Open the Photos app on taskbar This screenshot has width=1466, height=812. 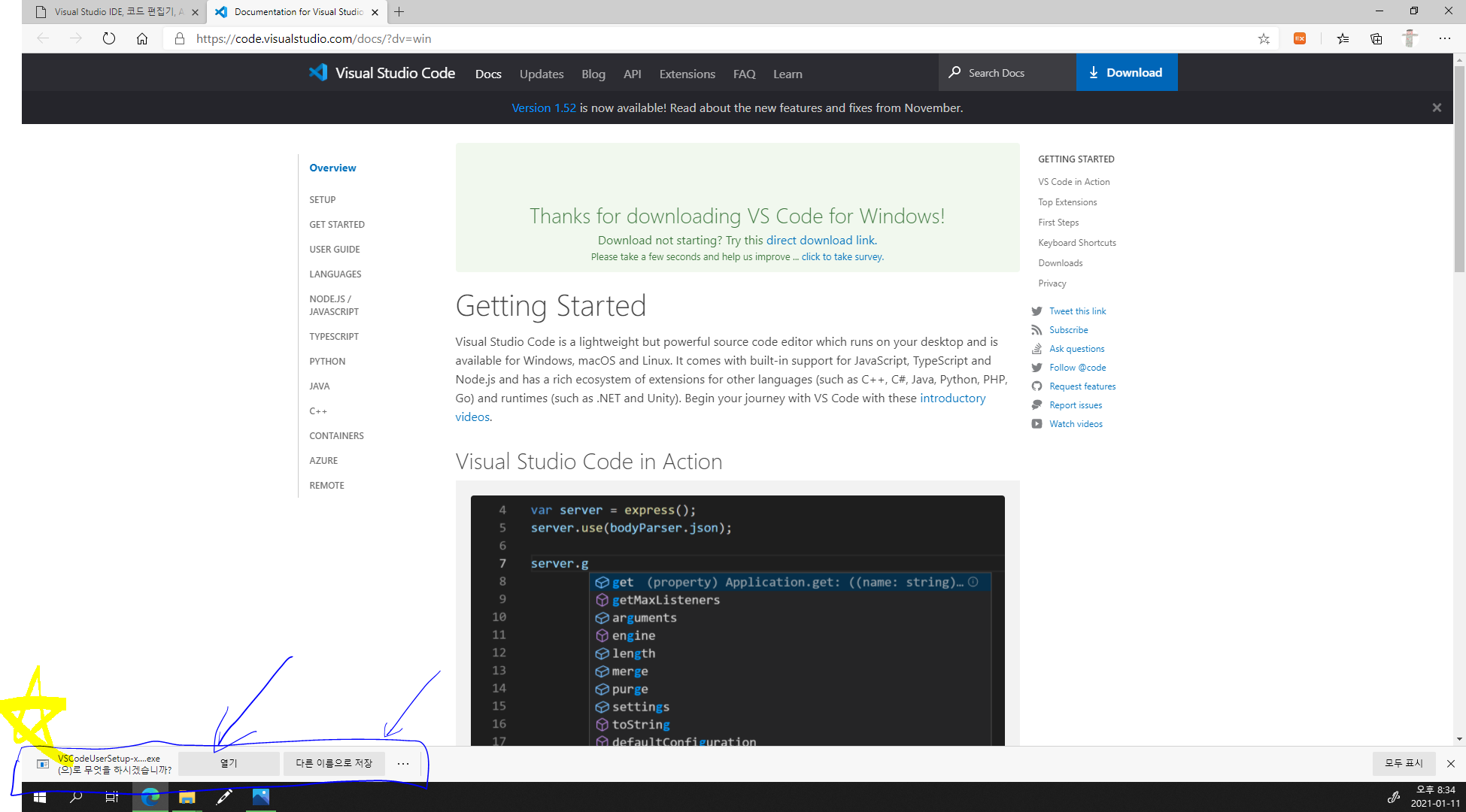(261, 797)
